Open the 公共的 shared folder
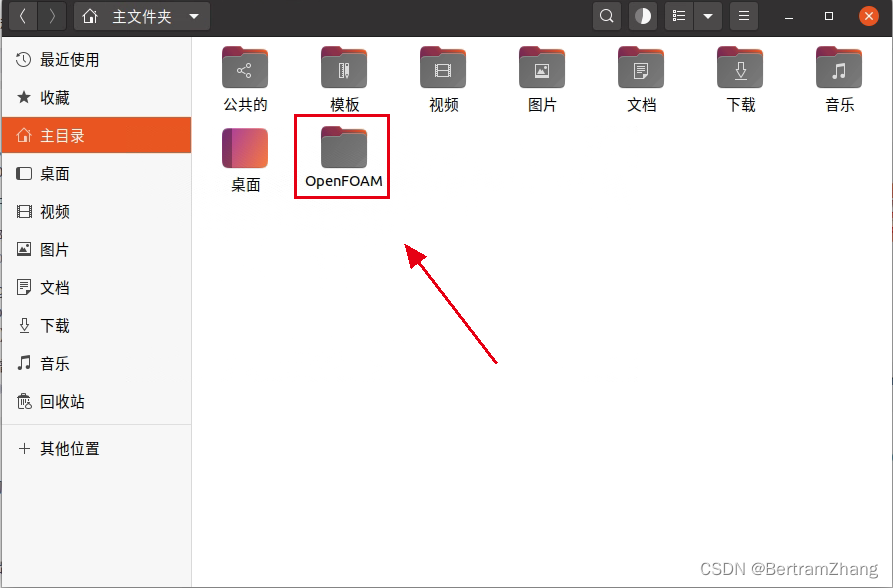The image size is (893, 588). (x=245, y=68)
